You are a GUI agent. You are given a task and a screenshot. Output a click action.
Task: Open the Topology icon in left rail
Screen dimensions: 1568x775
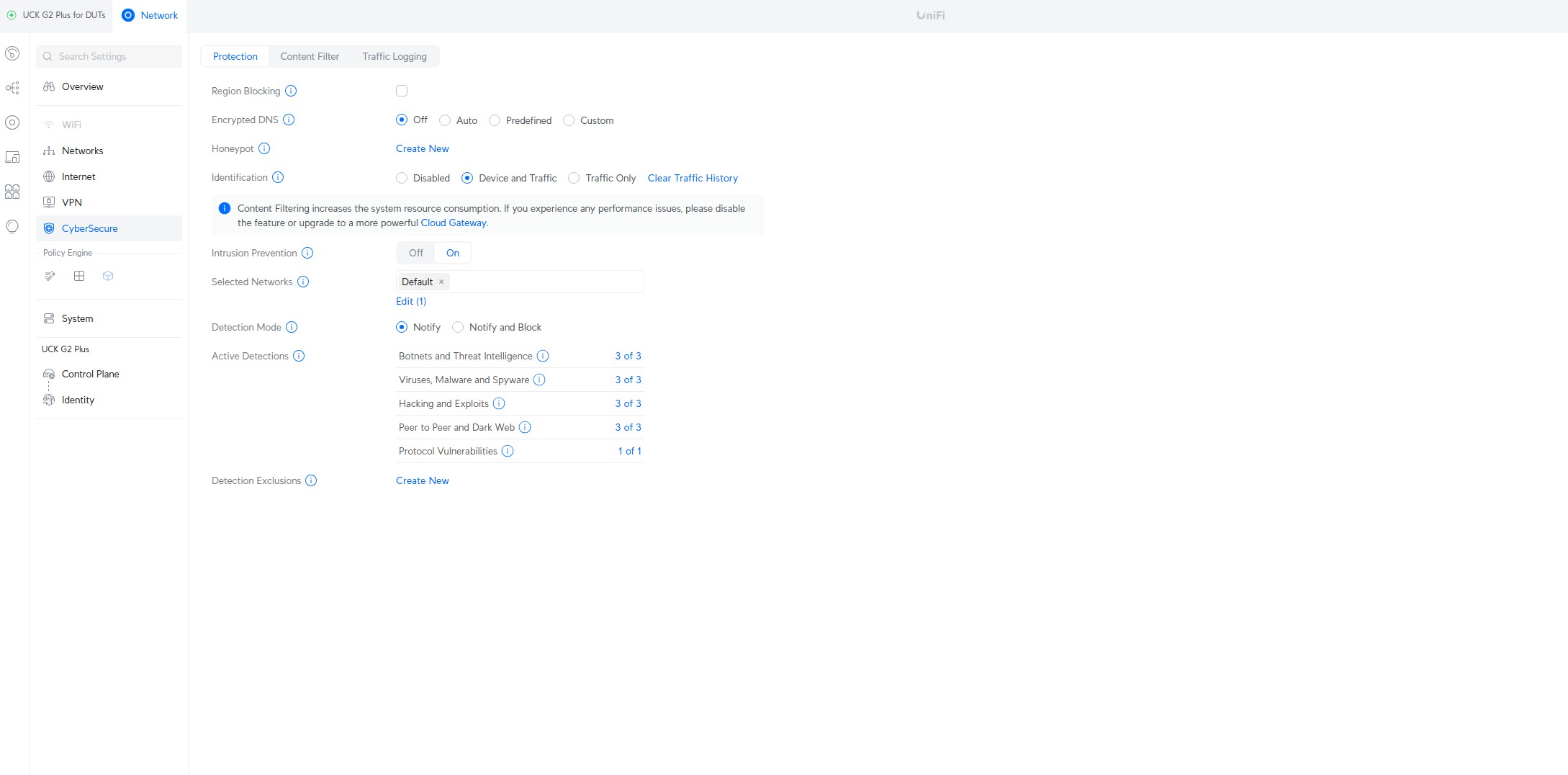click(x=12, y=88)
